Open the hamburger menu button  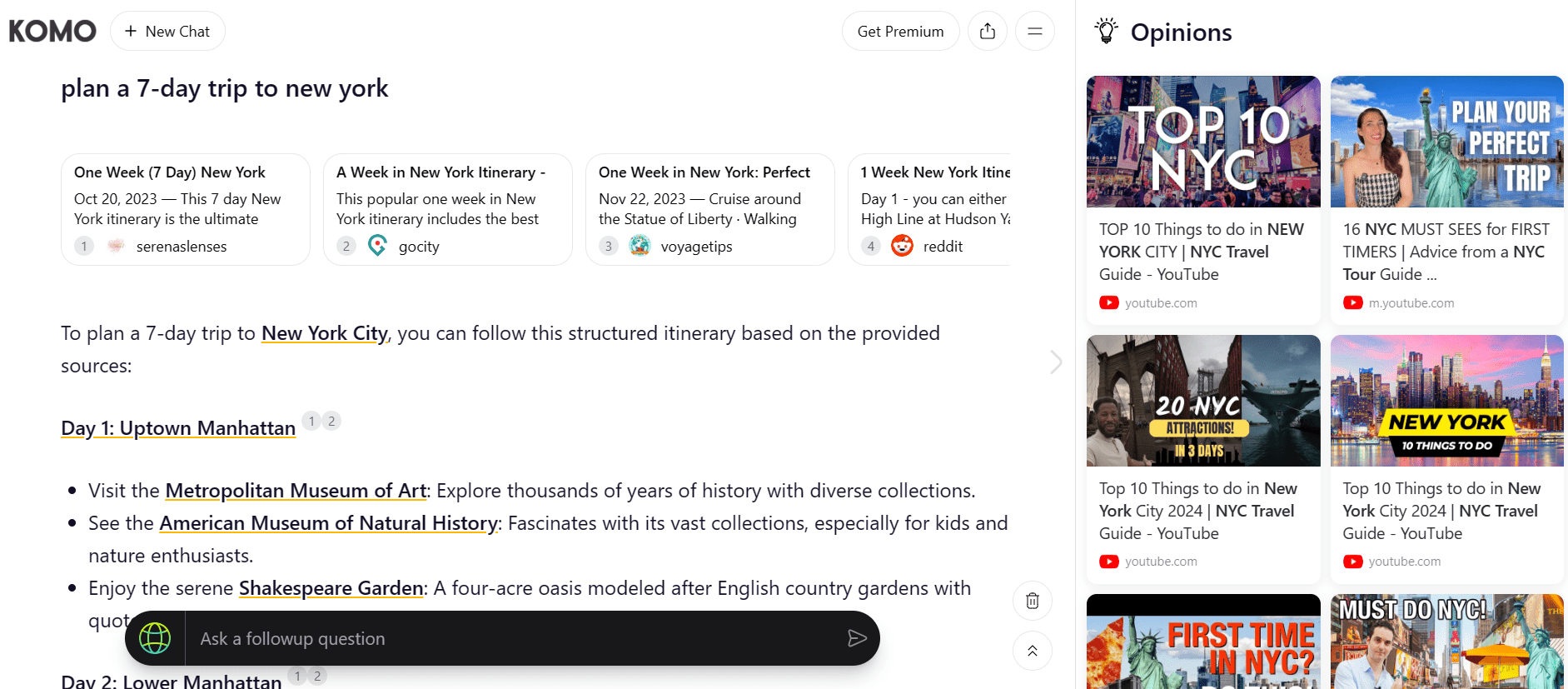[1035, 32]
